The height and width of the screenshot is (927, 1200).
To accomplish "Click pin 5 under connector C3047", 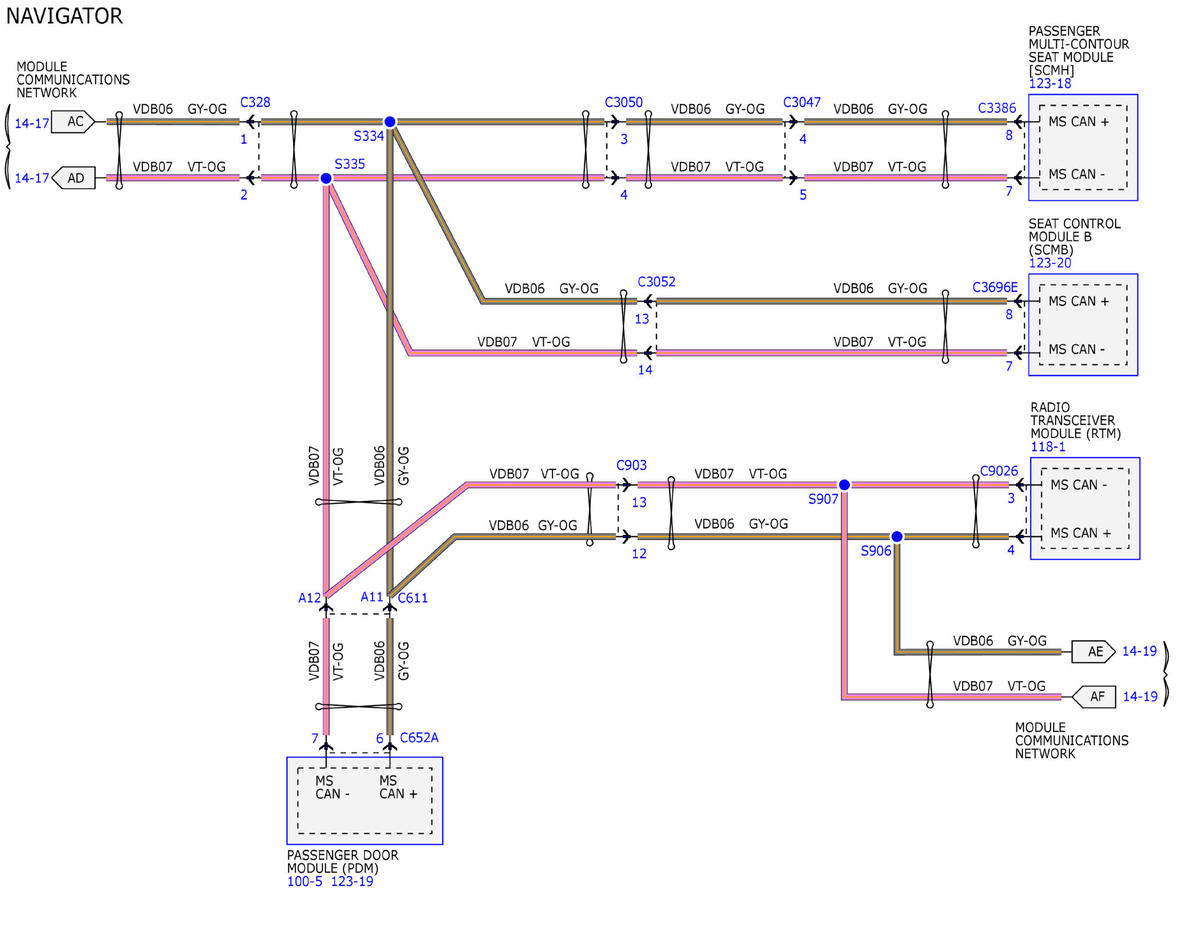I will tap(802, 195).
